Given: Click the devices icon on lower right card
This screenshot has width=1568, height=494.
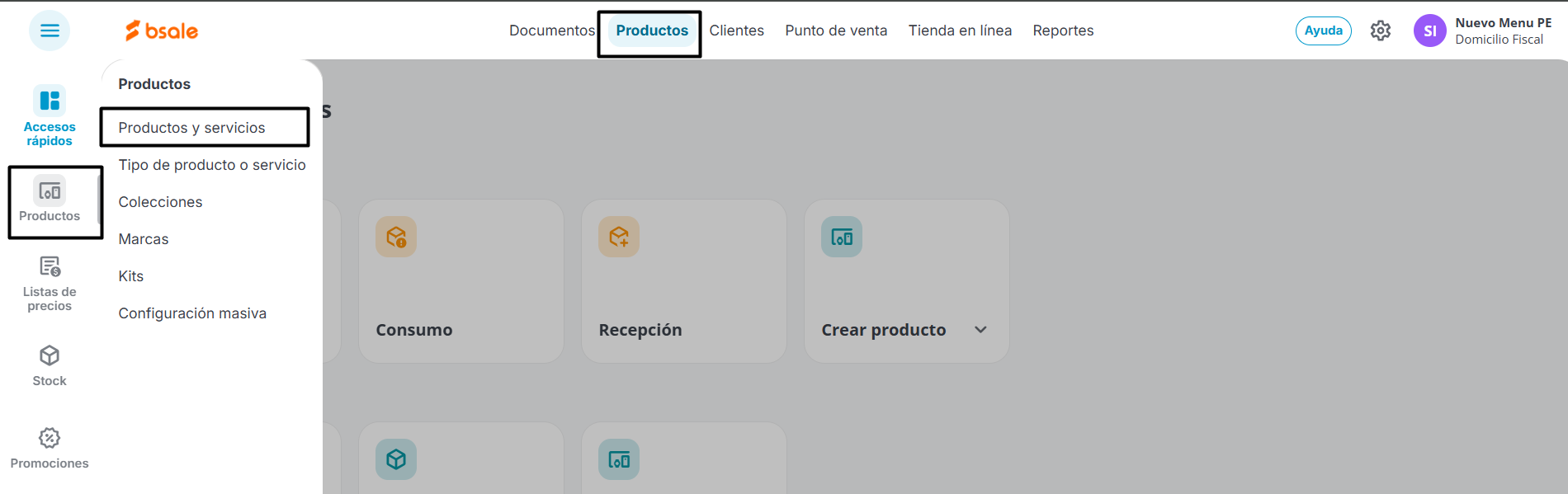Looking at the screenshot, I should point(619,459).
